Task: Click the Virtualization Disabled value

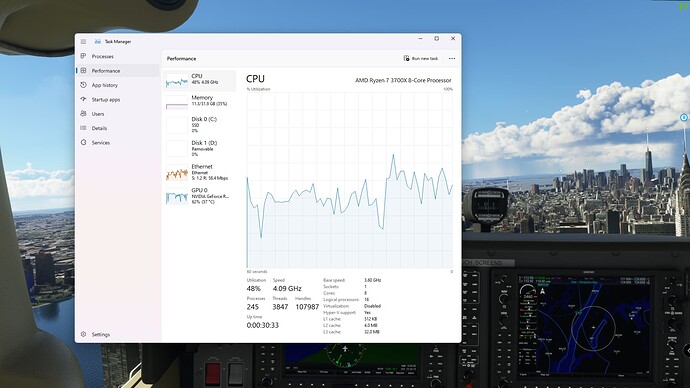Action: (x=372, y=306)
